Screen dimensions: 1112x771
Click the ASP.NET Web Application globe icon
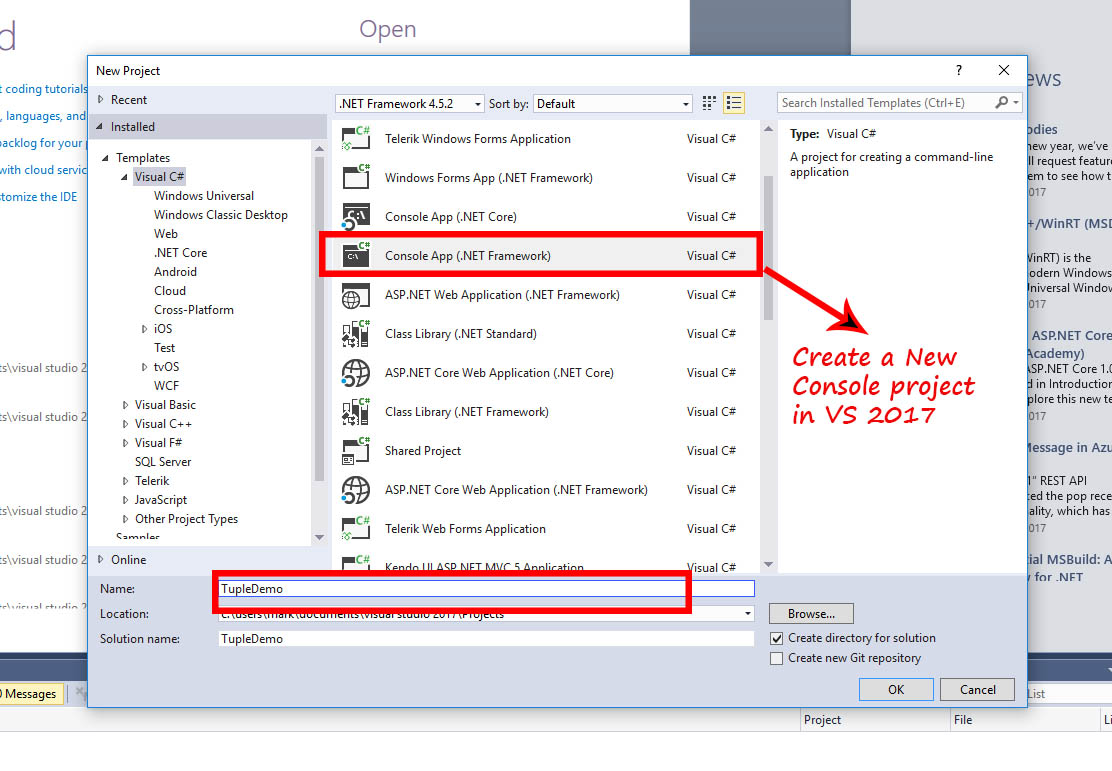click(x=356, y=295)
